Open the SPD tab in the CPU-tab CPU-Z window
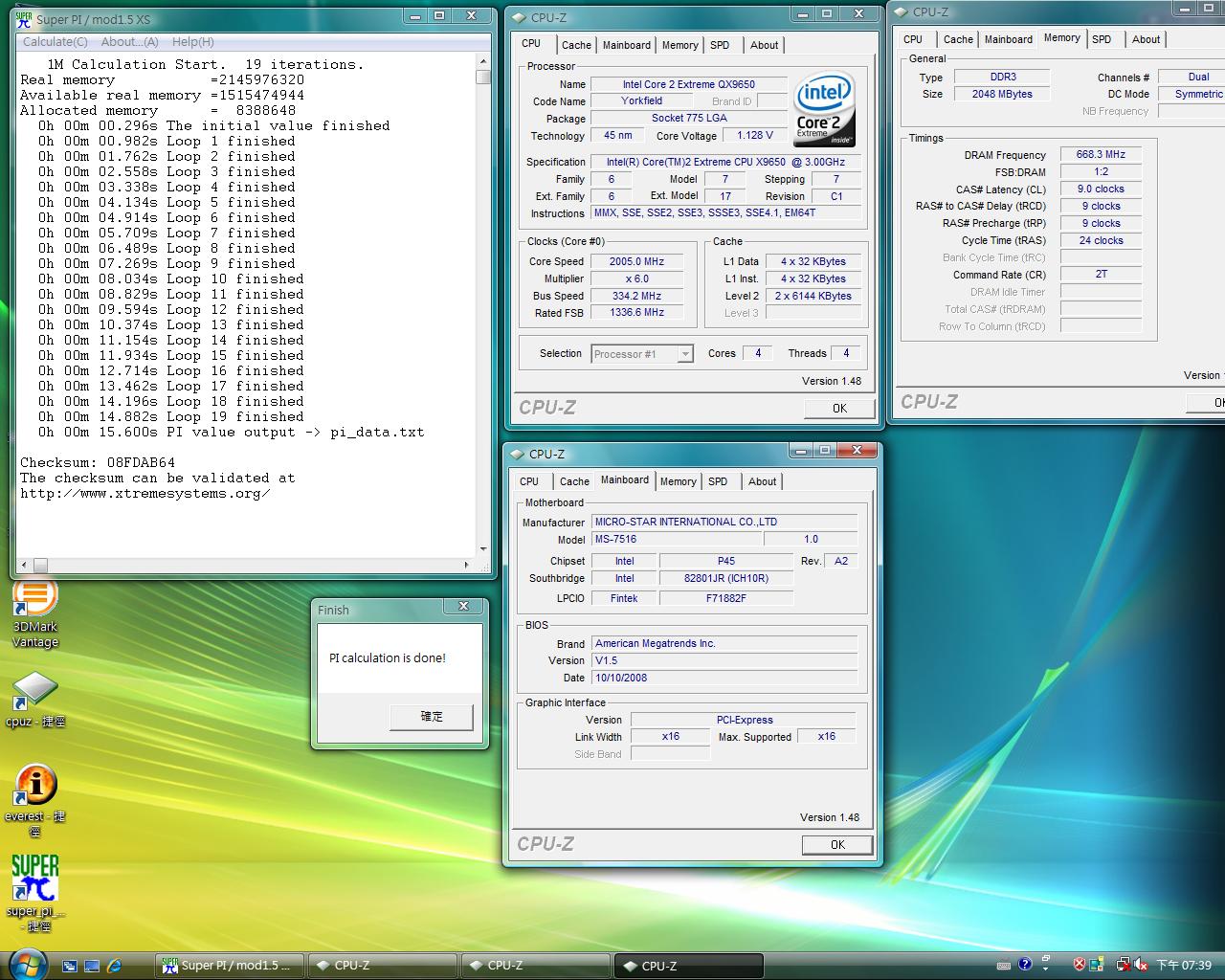The width and height of the screenshot is (1225, 980). 720,45
